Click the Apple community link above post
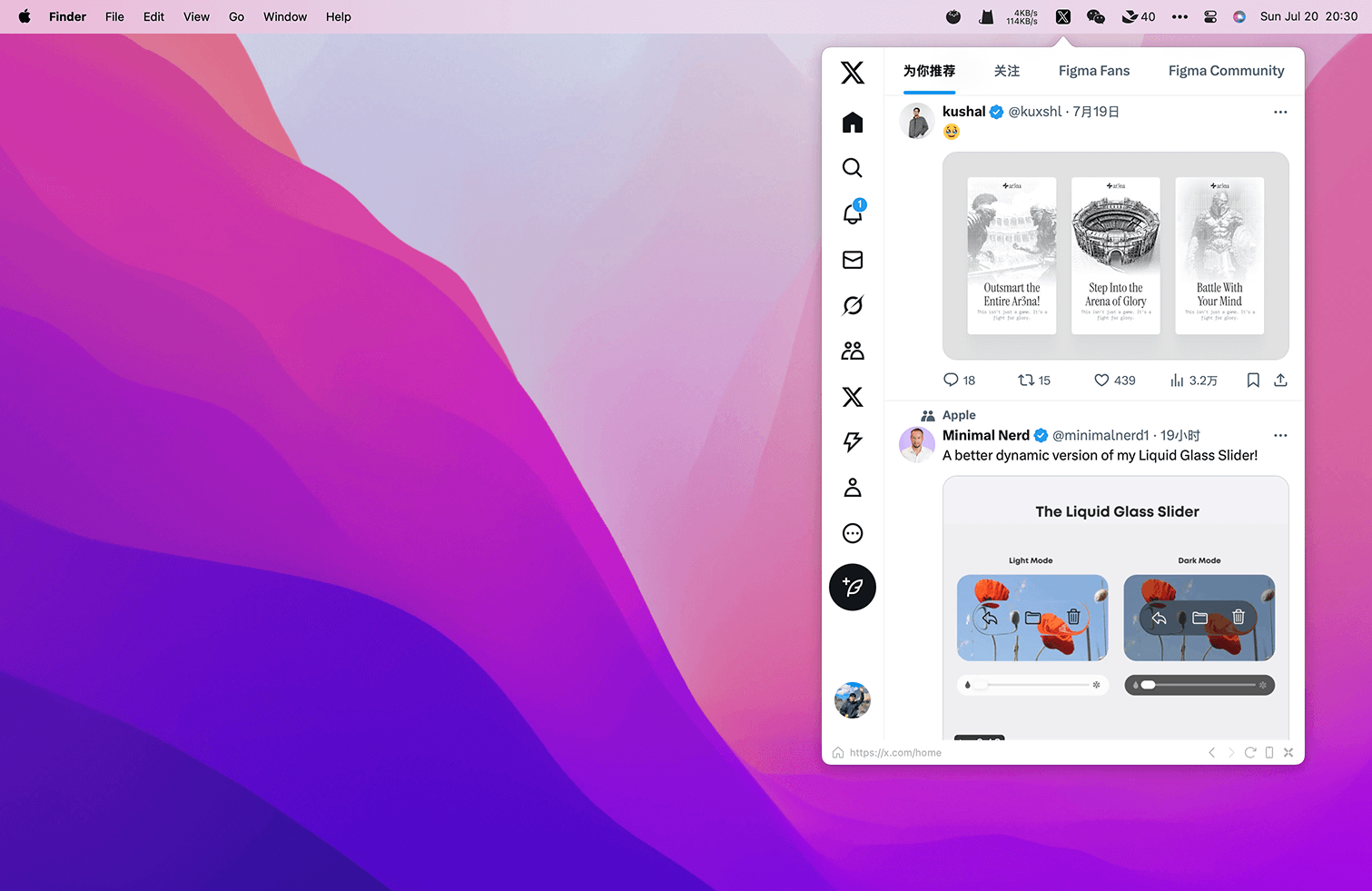Screen dimensions: 1372x891 pyautogui.click(x=959, y=415)
